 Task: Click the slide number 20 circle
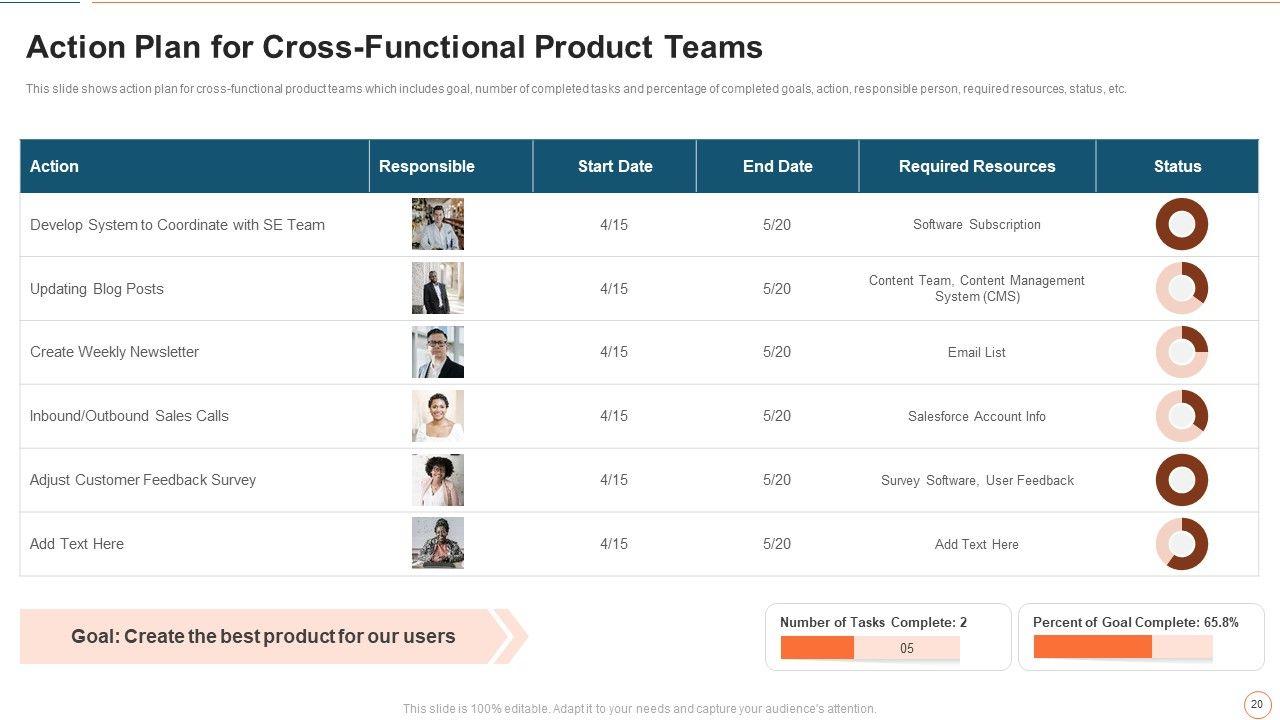coord(1257,705)
